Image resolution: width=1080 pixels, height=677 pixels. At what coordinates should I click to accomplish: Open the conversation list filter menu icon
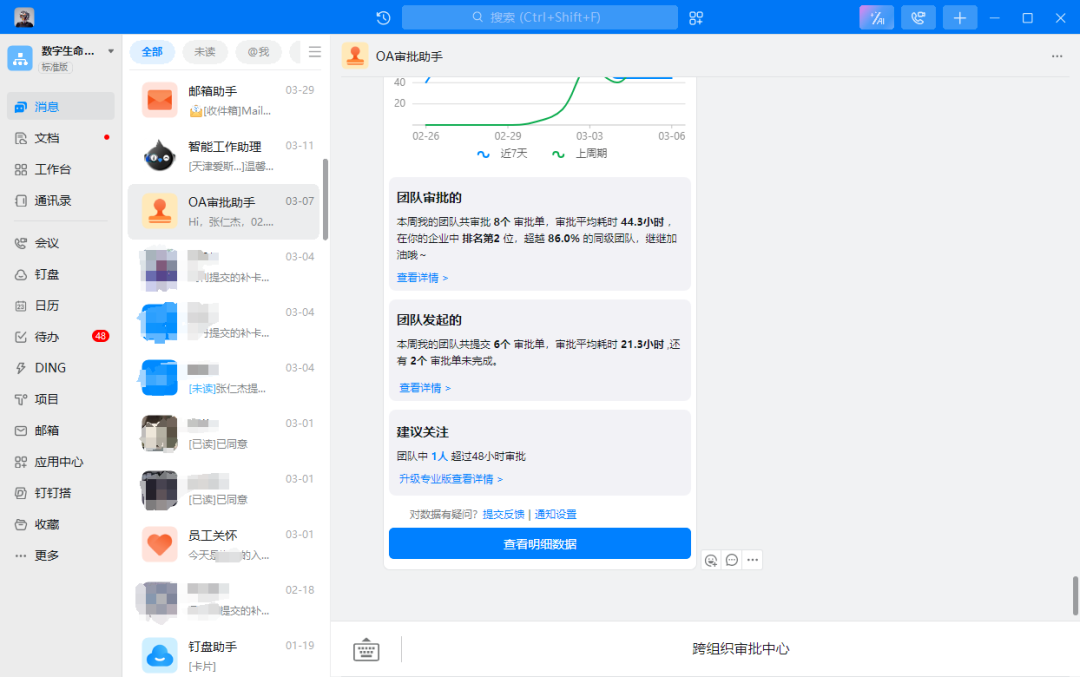coord(315,52)
